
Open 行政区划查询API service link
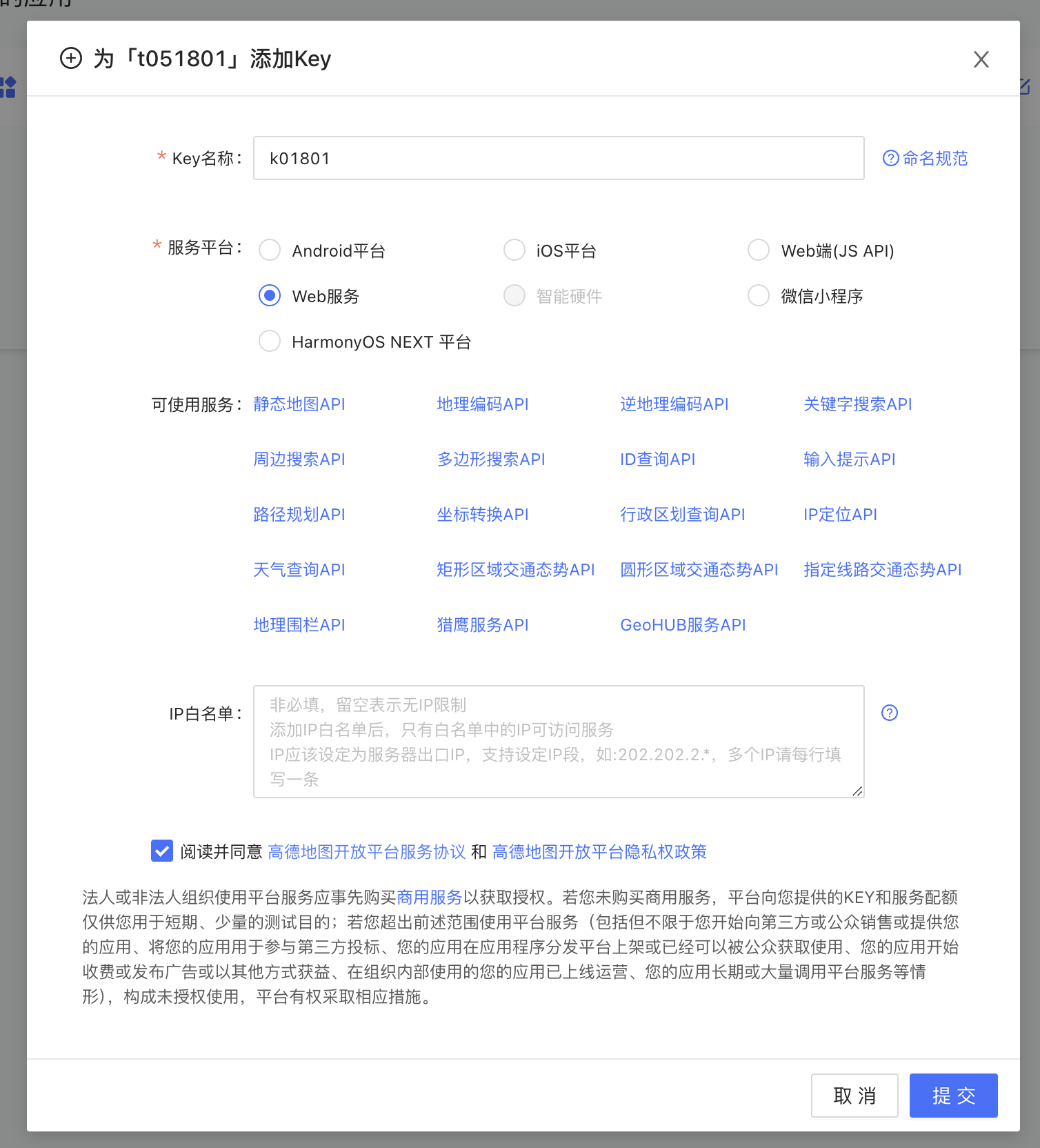[683, 515]
